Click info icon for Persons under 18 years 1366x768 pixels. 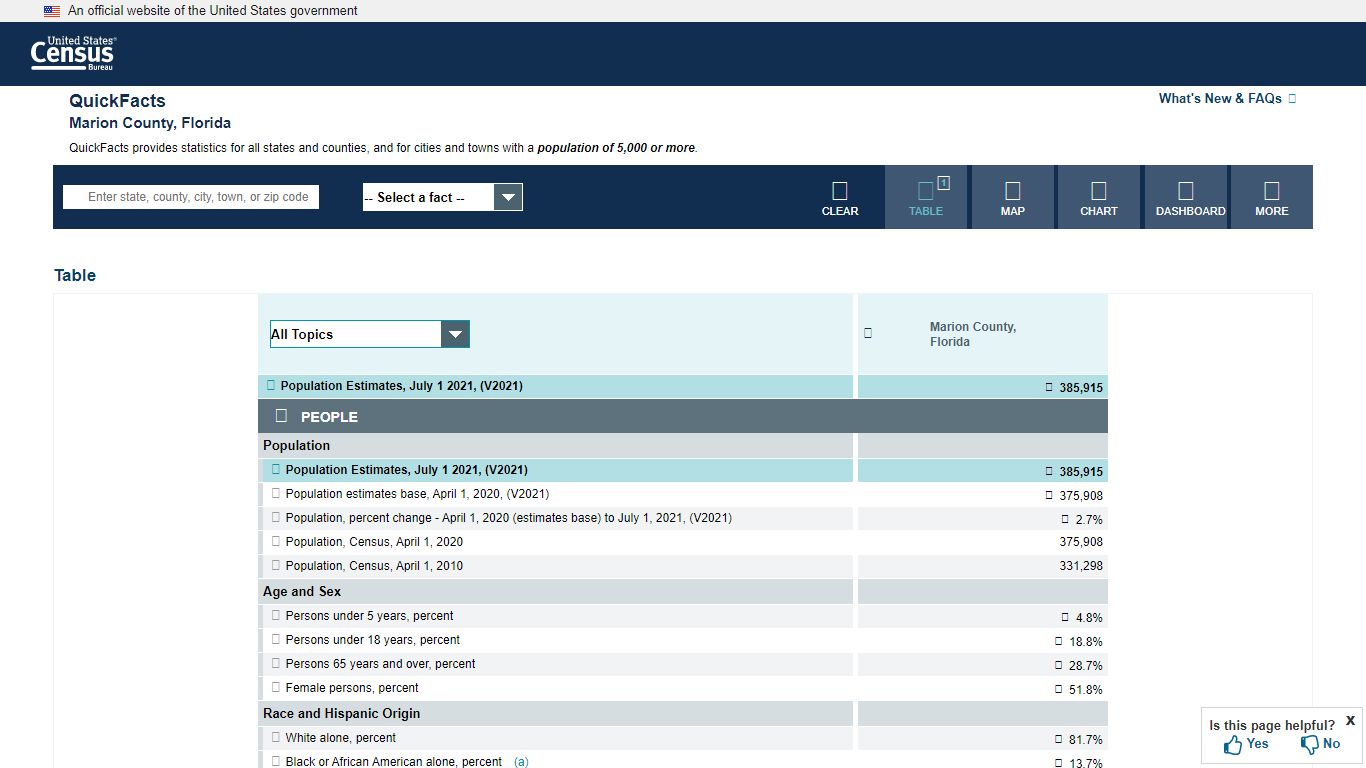click(x=276, y=639)
